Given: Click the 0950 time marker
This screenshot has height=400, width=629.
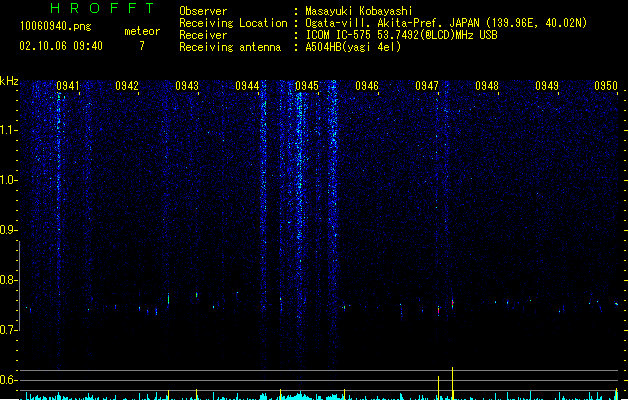Looking at the screenshot, I should [x=606, y=86].
